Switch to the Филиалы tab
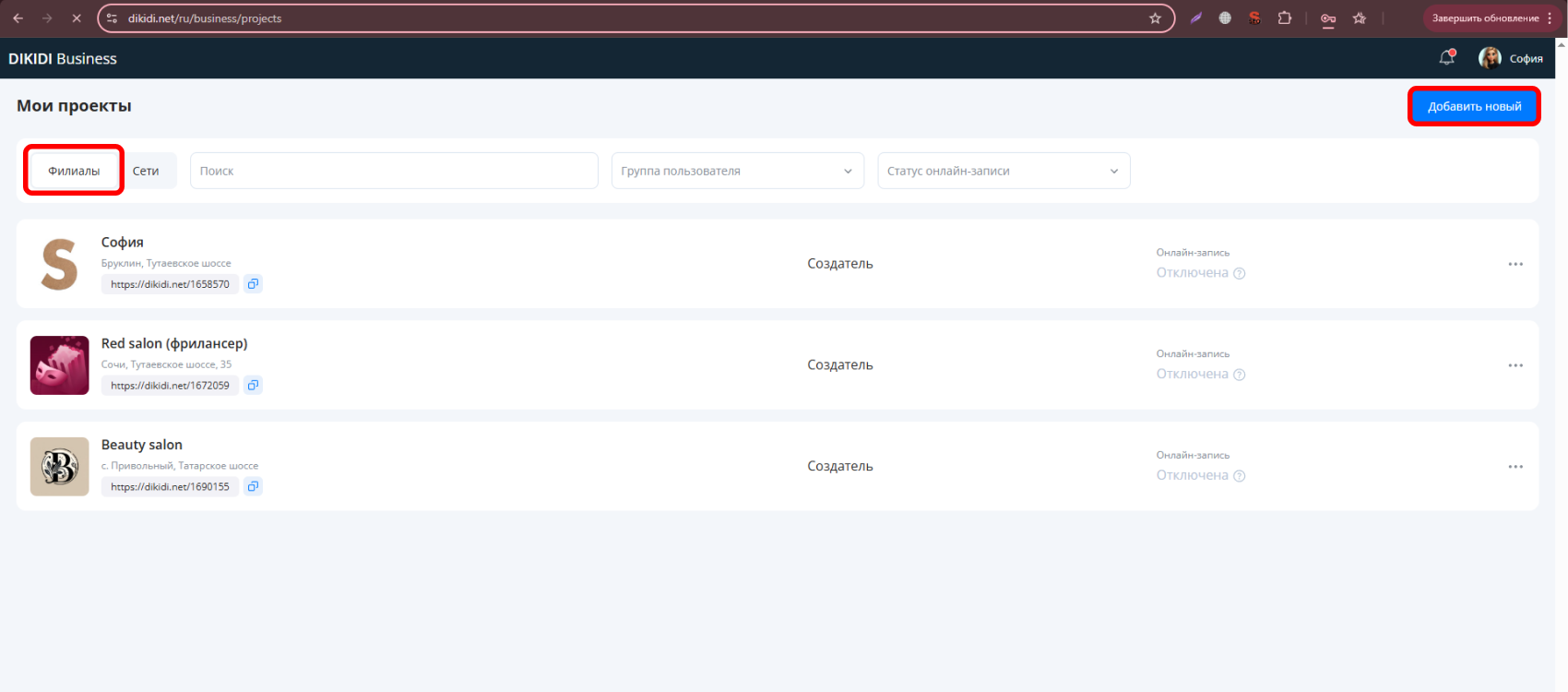Viewport: 1568px width, 692px height. [74, 171]
